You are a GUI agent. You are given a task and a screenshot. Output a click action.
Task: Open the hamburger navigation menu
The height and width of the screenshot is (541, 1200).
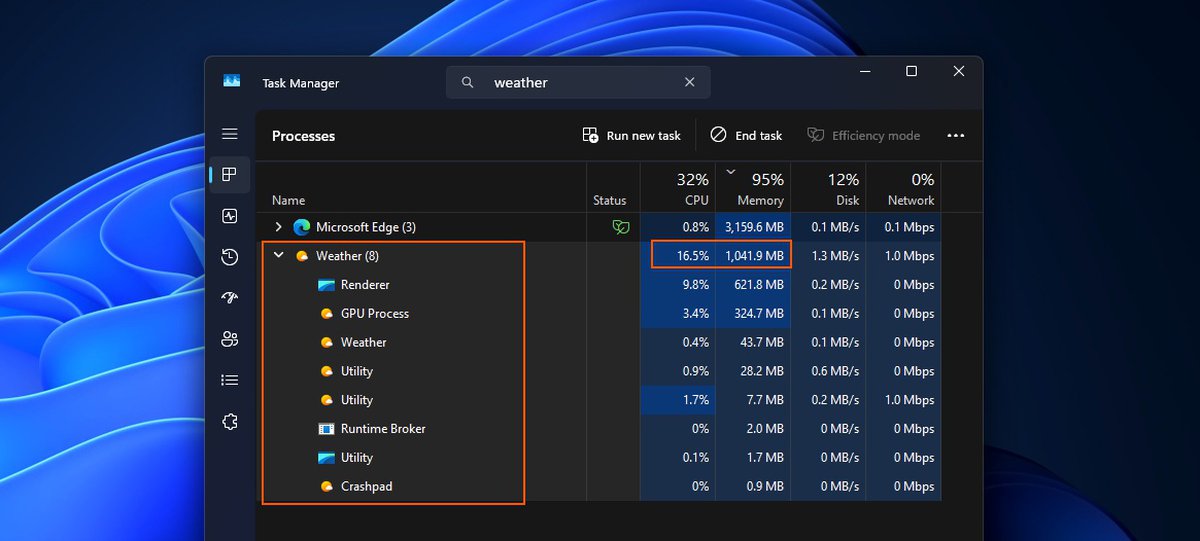point(230,134)
